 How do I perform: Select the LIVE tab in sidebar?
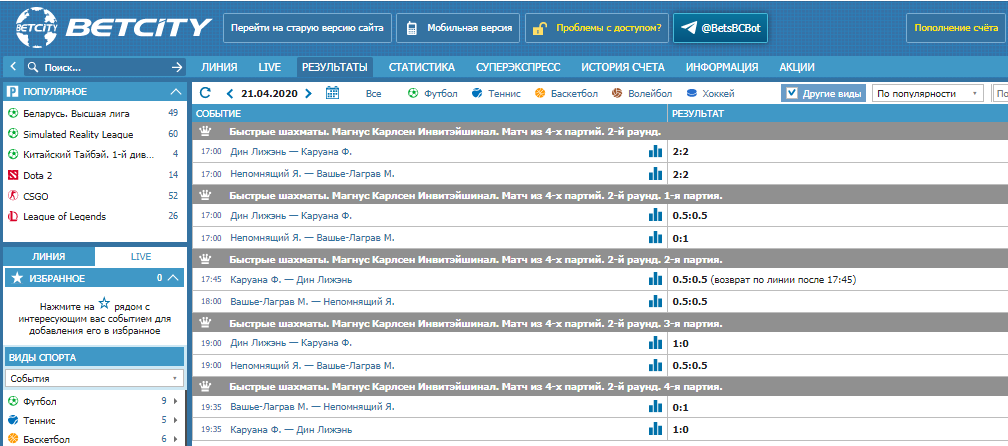coord(140,256)
